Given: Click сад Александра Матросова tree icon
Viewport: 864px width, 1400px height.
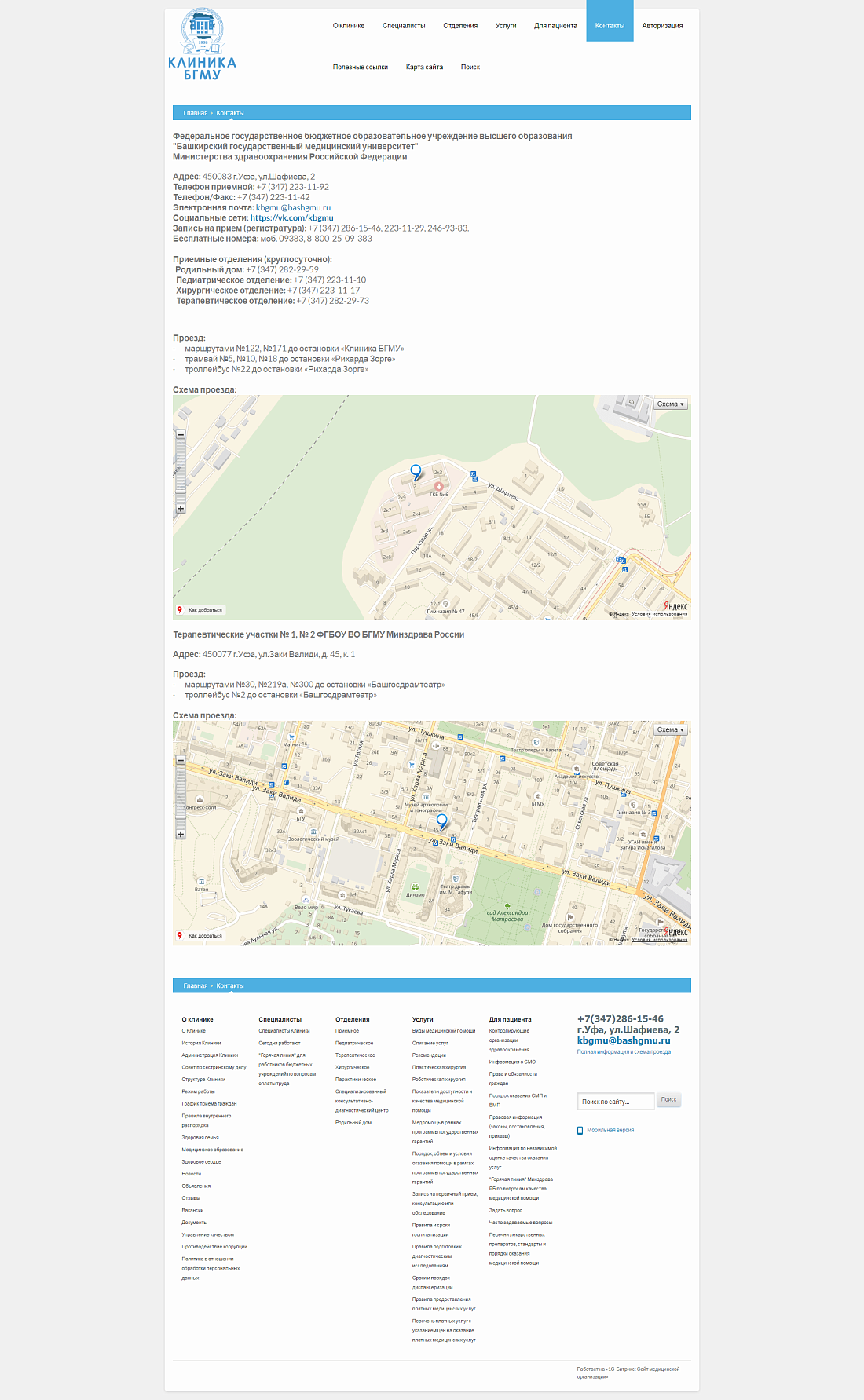Looking at the screenshot, I should (x=507, y=905).
